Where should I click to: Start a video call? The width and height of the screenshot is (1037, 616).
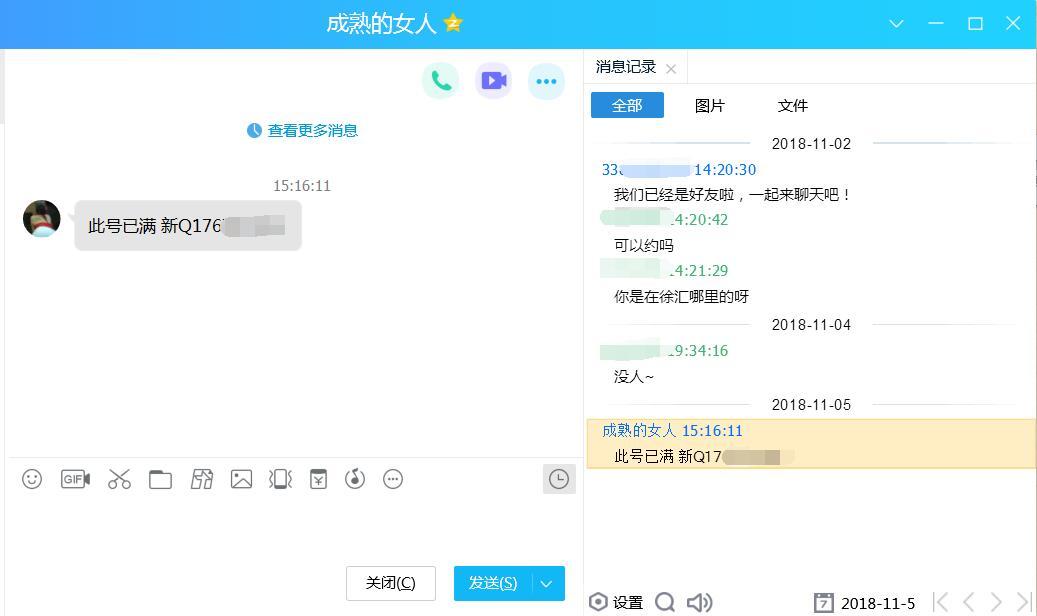[x=493, y=81]
